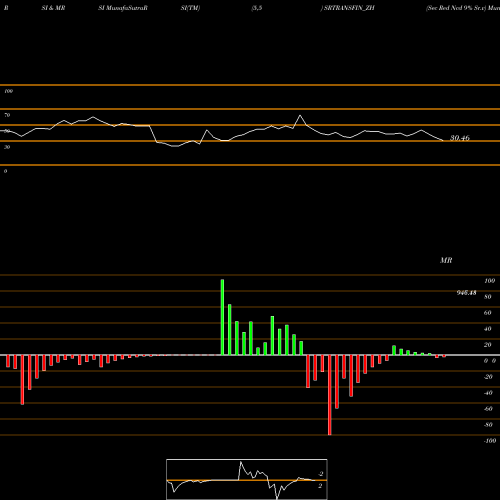500x500 pixels.
Task: Click the 0 label on RSI chart's left axis
Action: coord(5,171)
